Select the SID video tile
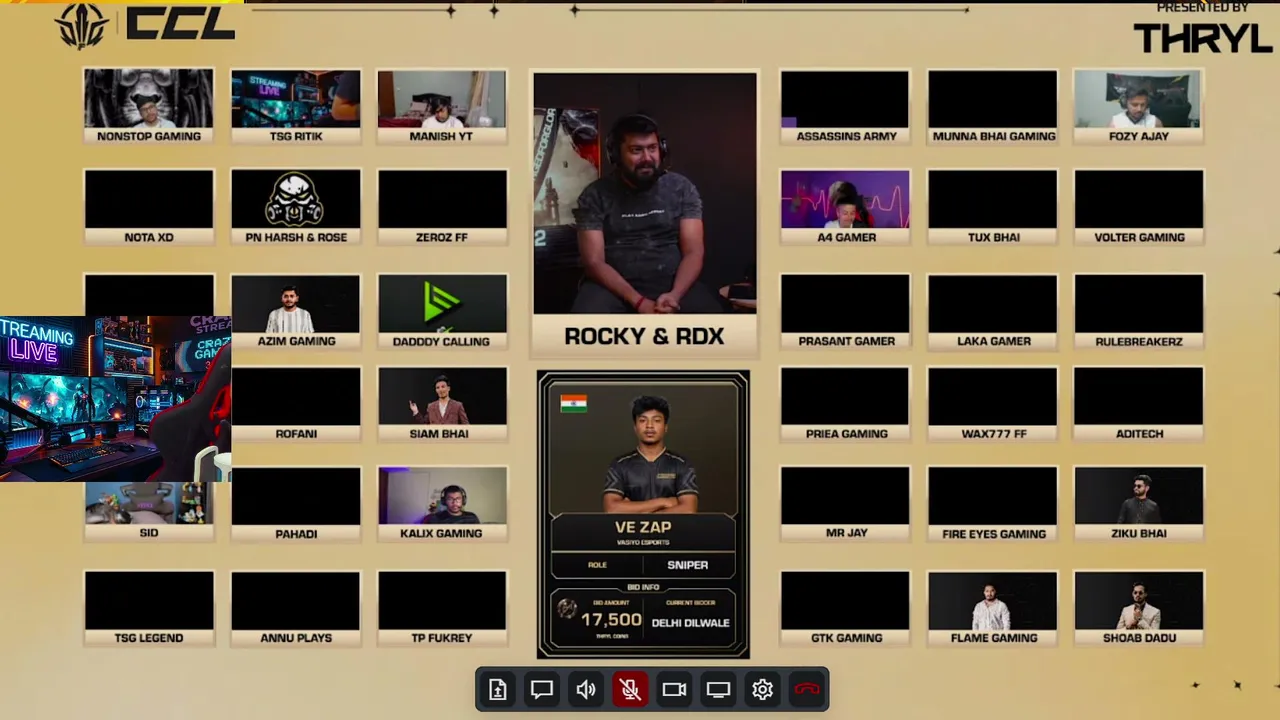 point(149,512)
